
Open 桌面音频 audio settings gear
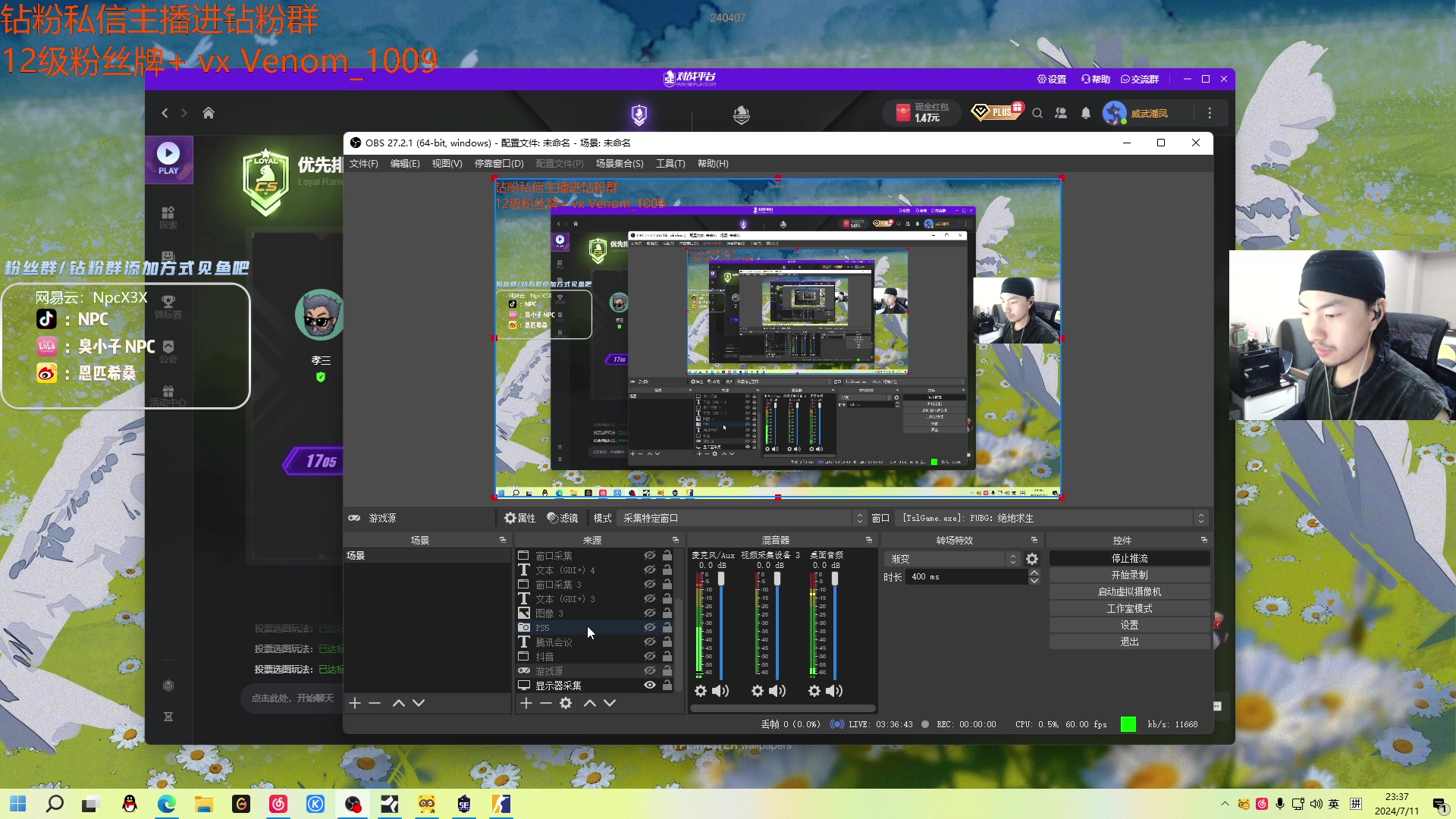[814, 691]
